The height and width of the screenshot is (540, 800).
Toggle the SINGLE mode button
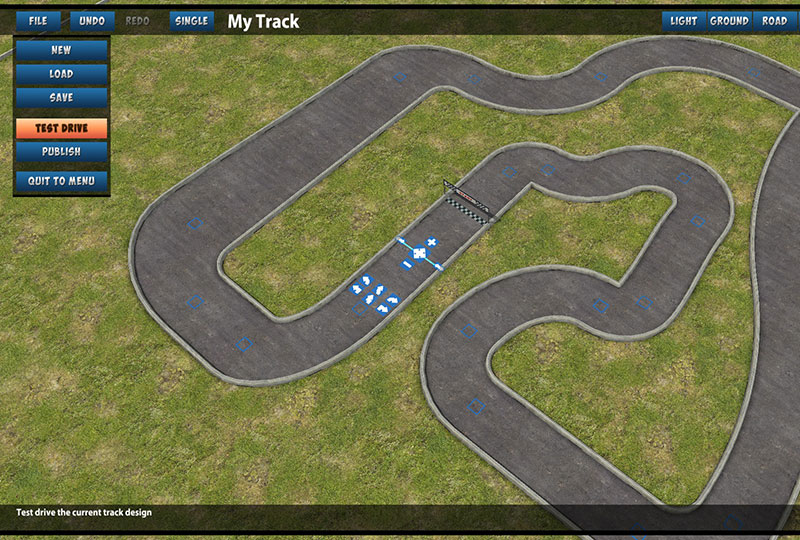[x=191, y=21]
